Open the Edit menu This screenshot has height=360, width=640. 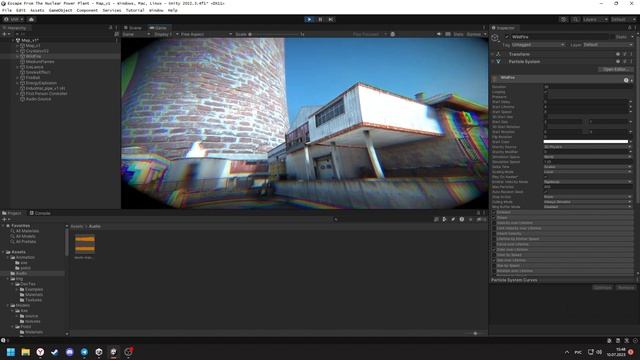point(20,10)
